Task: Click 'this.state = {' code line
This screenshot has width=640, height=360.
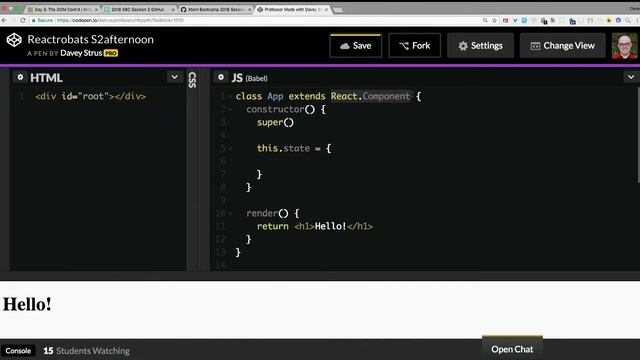Action: point(294,148)
